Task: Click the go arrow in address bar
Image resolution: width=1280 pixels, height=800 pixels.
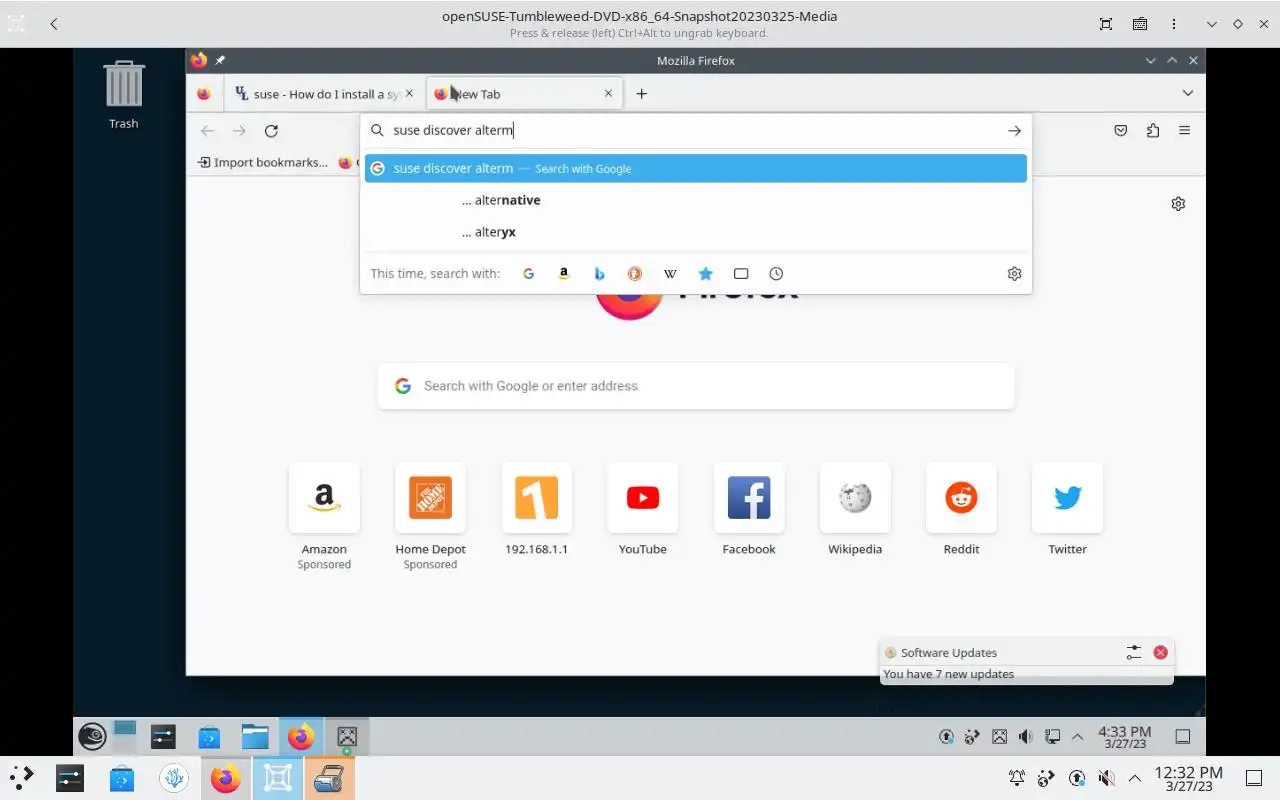Action: click(x=1014, y=131)
